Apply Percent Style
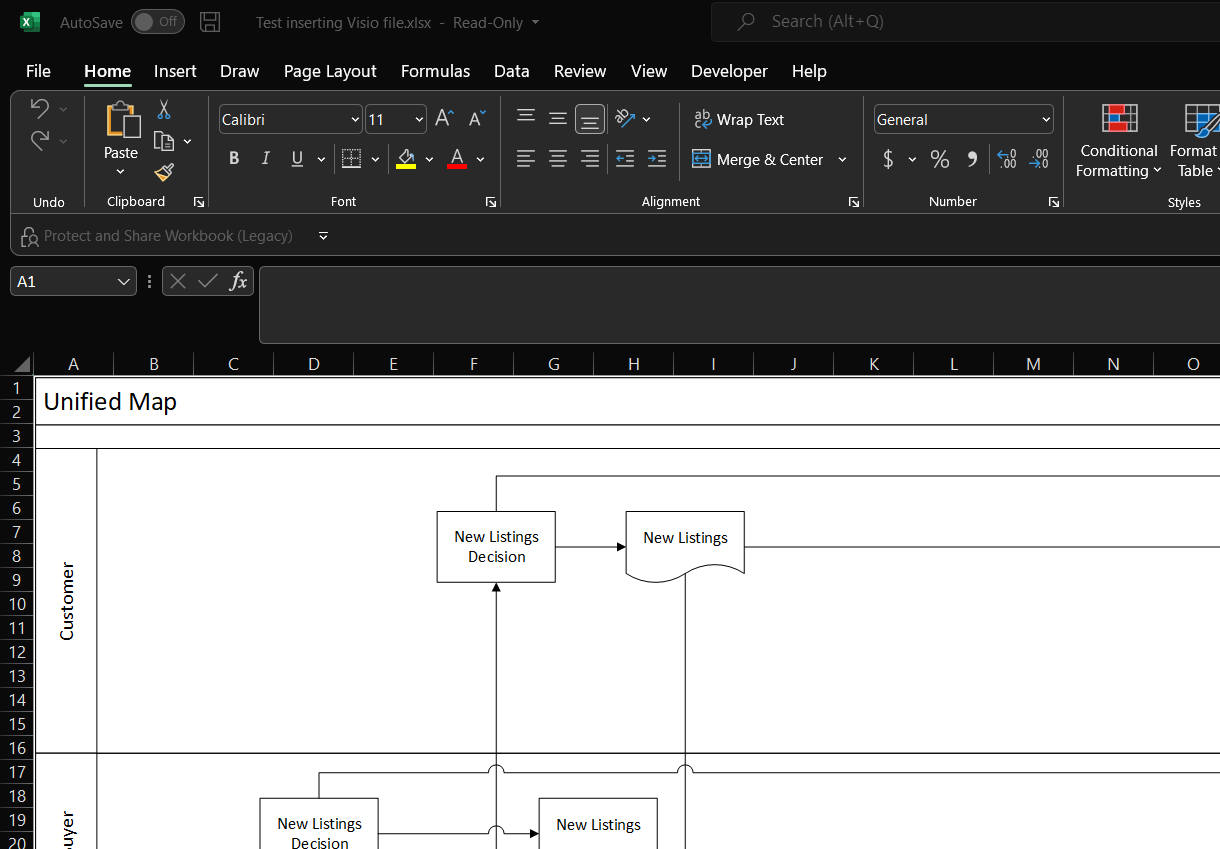Screen dimensions: 1220x849 (940, 159)
